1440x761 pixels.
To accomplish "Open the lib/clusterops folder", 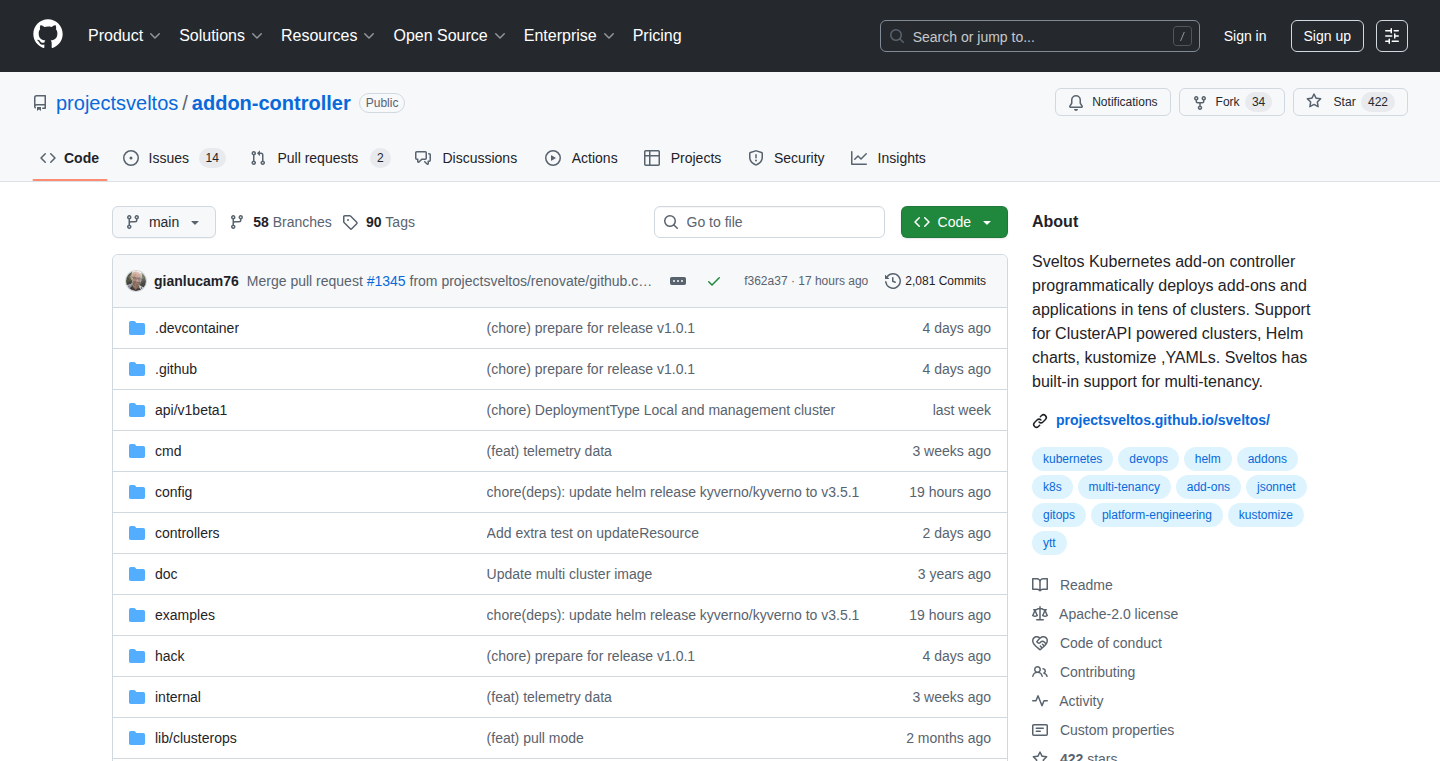I will [196, 738].
